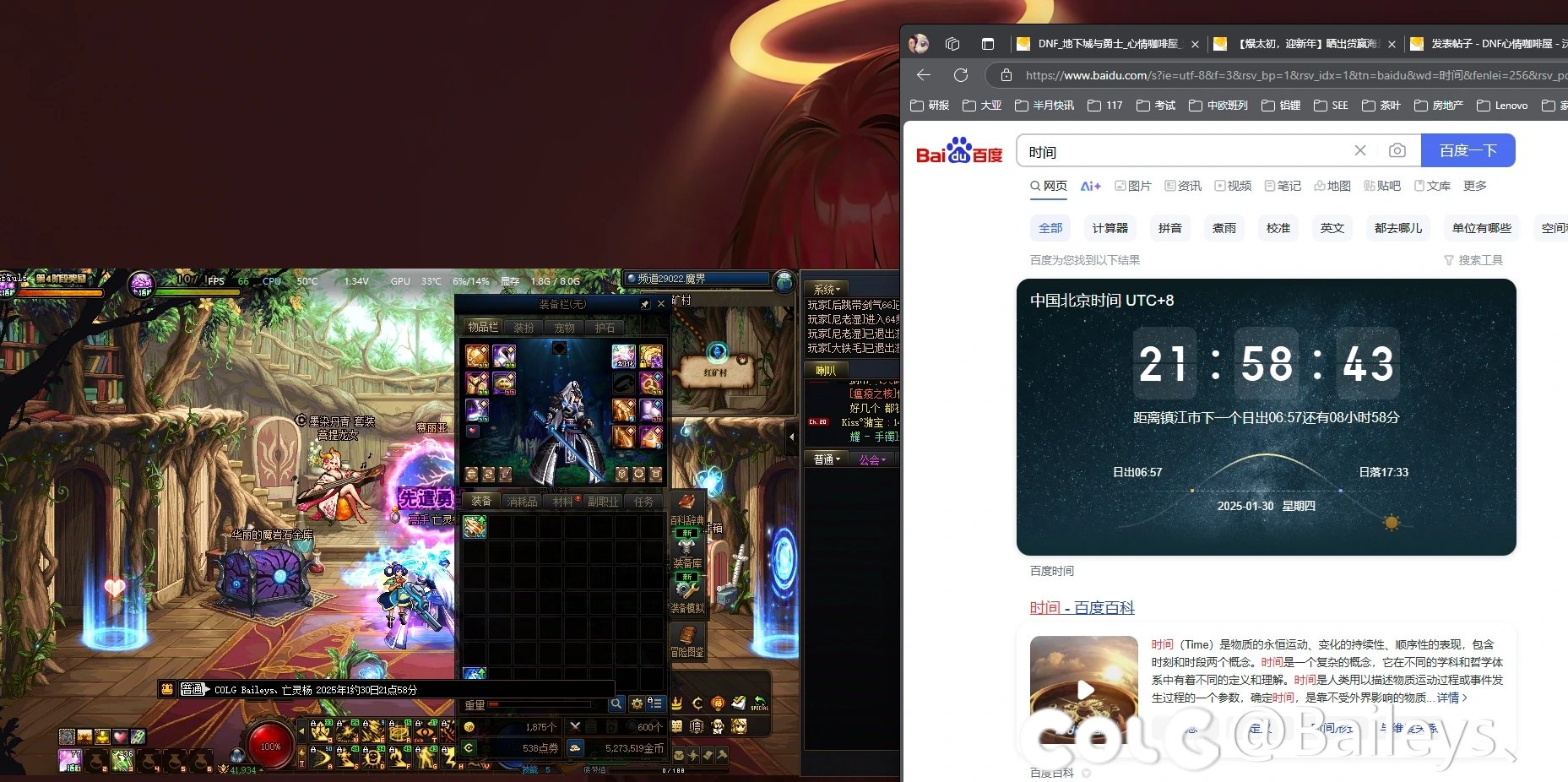Open the 副职业 inventory tab
Screen dimensions: 1568x782
(603, 502)
